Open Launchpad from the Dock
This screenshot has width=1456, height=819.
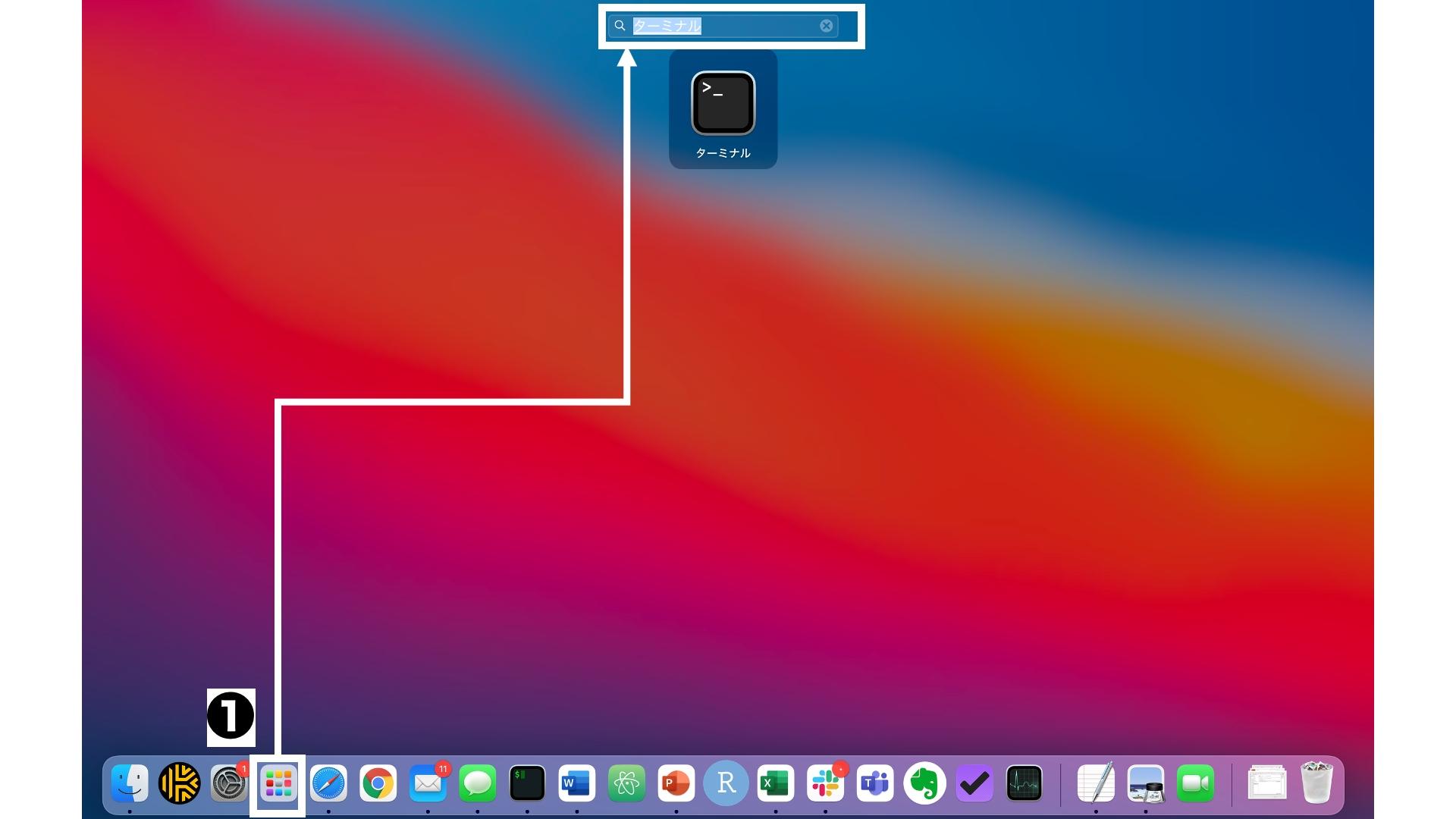pos(278,783)
